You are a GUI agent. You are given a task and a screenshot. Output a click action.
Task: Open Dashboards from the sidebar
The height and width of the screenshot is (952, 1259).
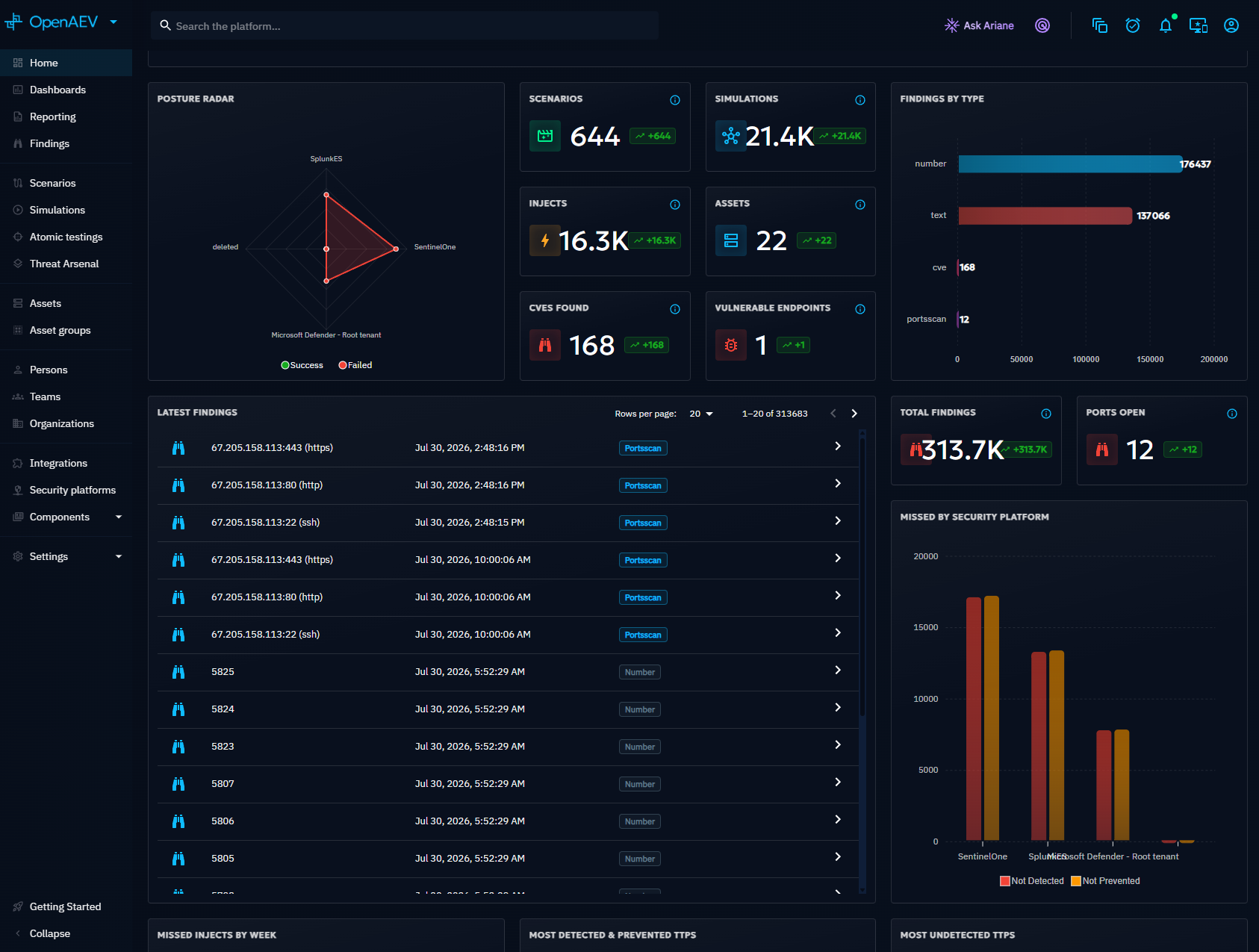(66, 90)
